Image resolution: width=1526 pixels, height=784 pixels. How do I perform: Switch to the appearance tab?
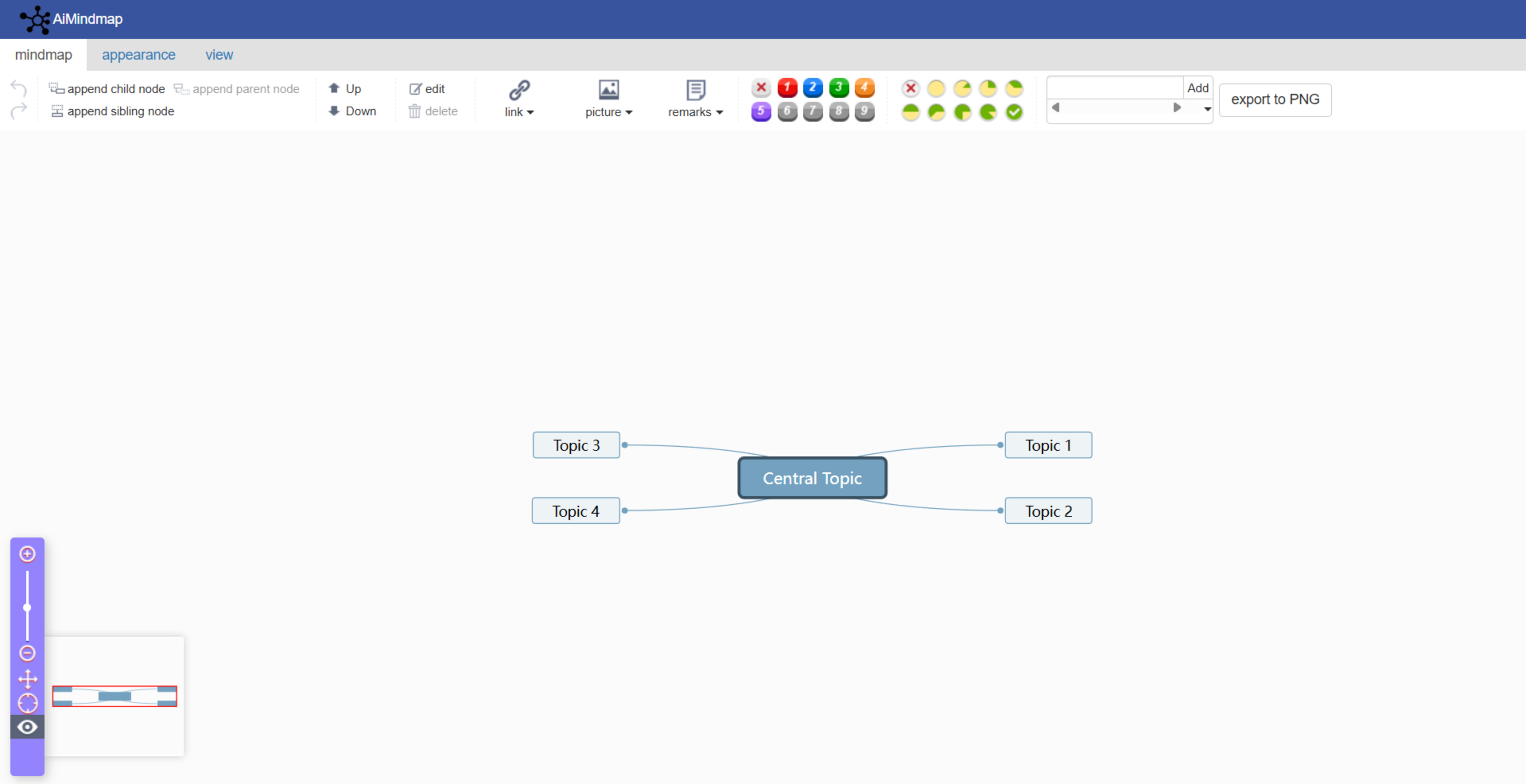click(x=139, y=54)
